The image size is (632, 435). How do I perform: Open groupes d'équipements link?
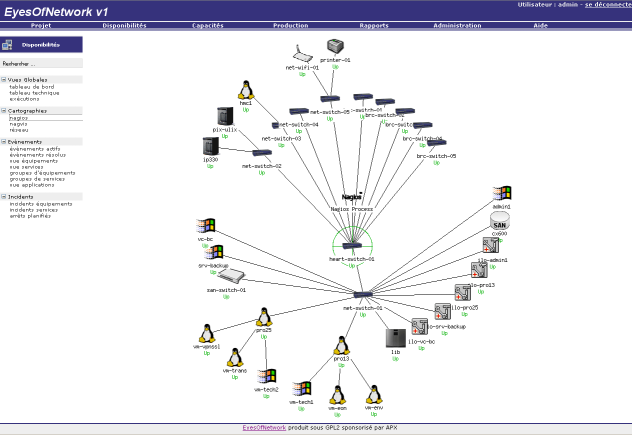(x=42, y=173)
